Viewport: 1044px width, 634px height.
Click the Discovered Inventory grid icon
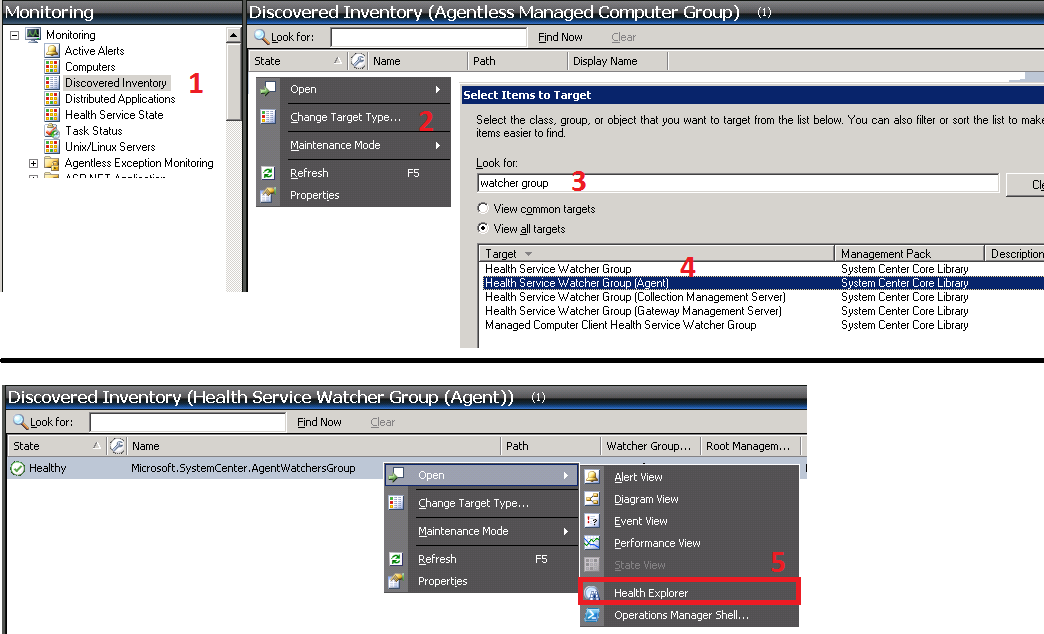pyautogui.click(x=52, y=83)
